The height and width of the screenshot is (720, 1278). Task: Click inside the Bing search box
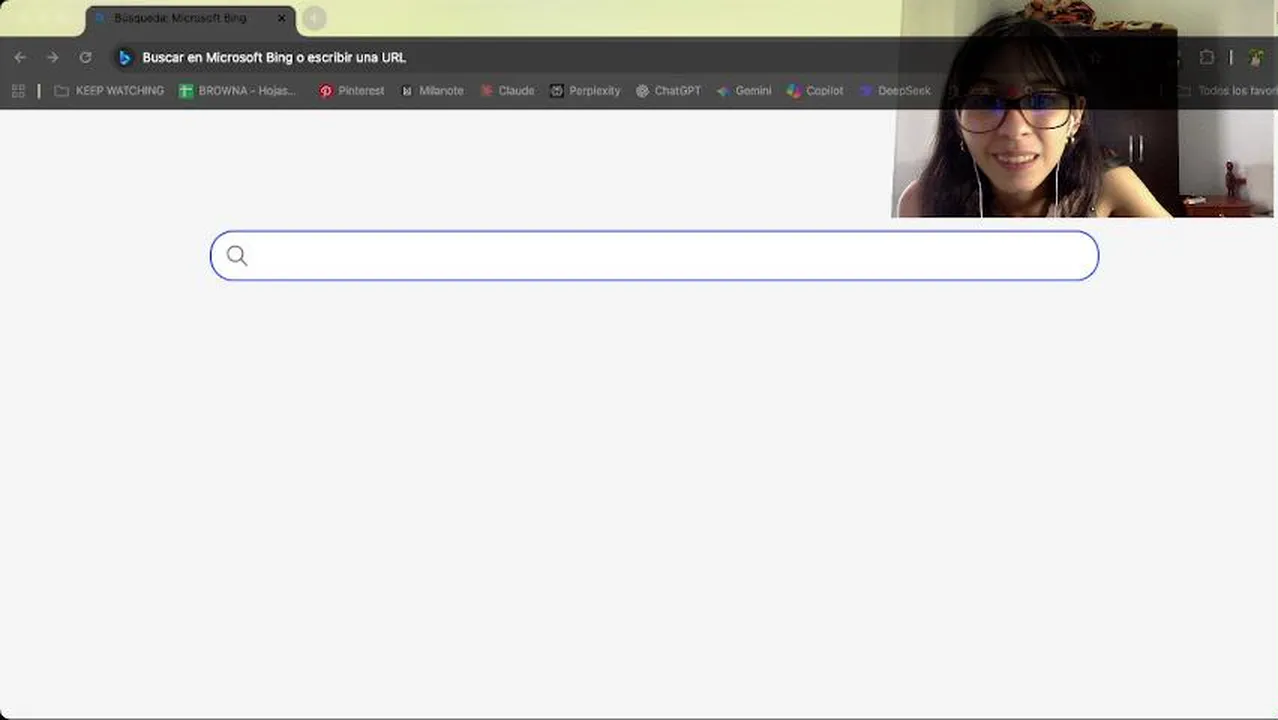coord(654,256)
